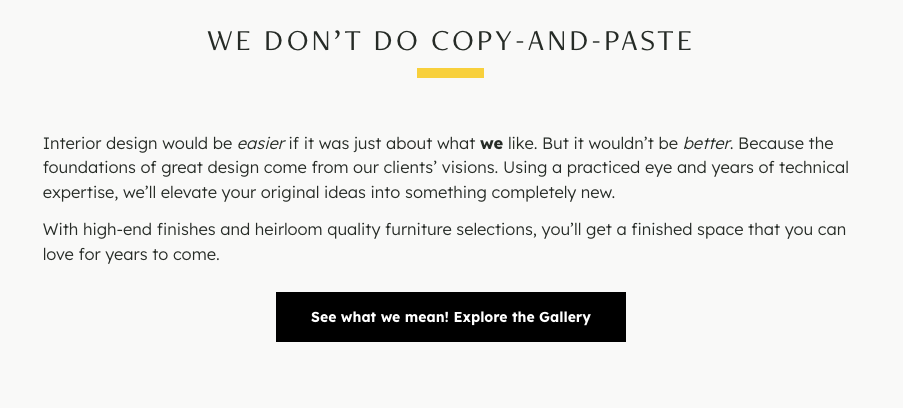Click the italic word 'easier'
903x408 pixels.
coord(261,143)
